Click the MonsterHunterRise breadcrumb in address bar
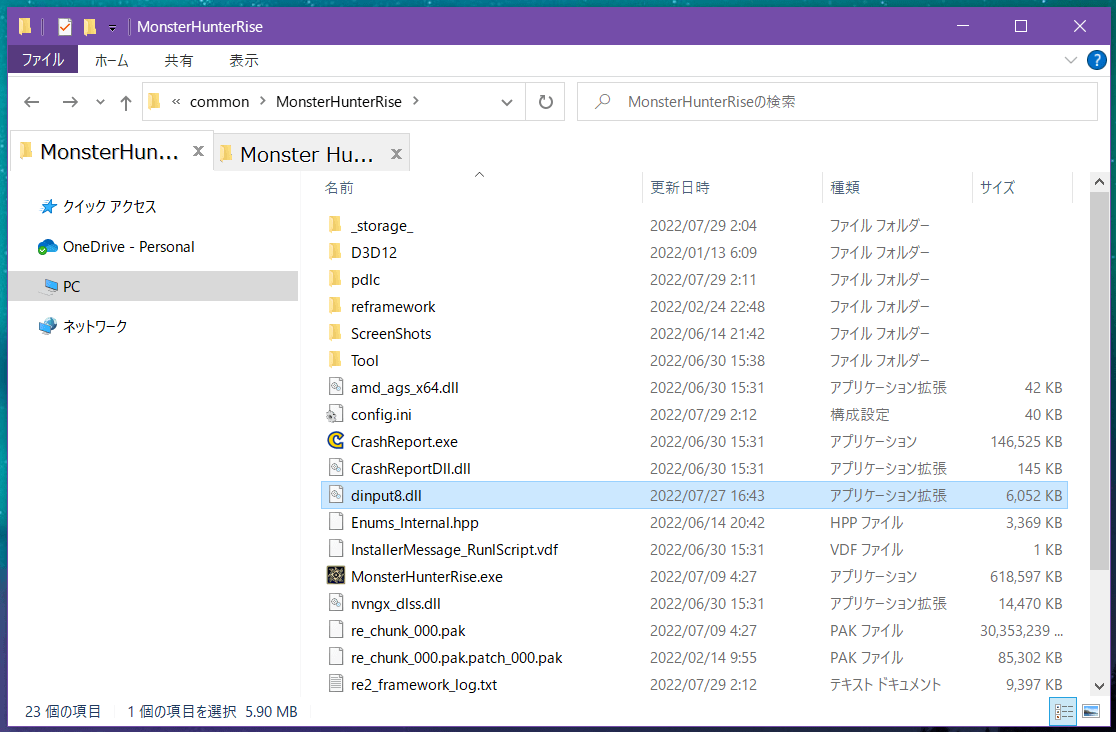 tap(339, 102)
